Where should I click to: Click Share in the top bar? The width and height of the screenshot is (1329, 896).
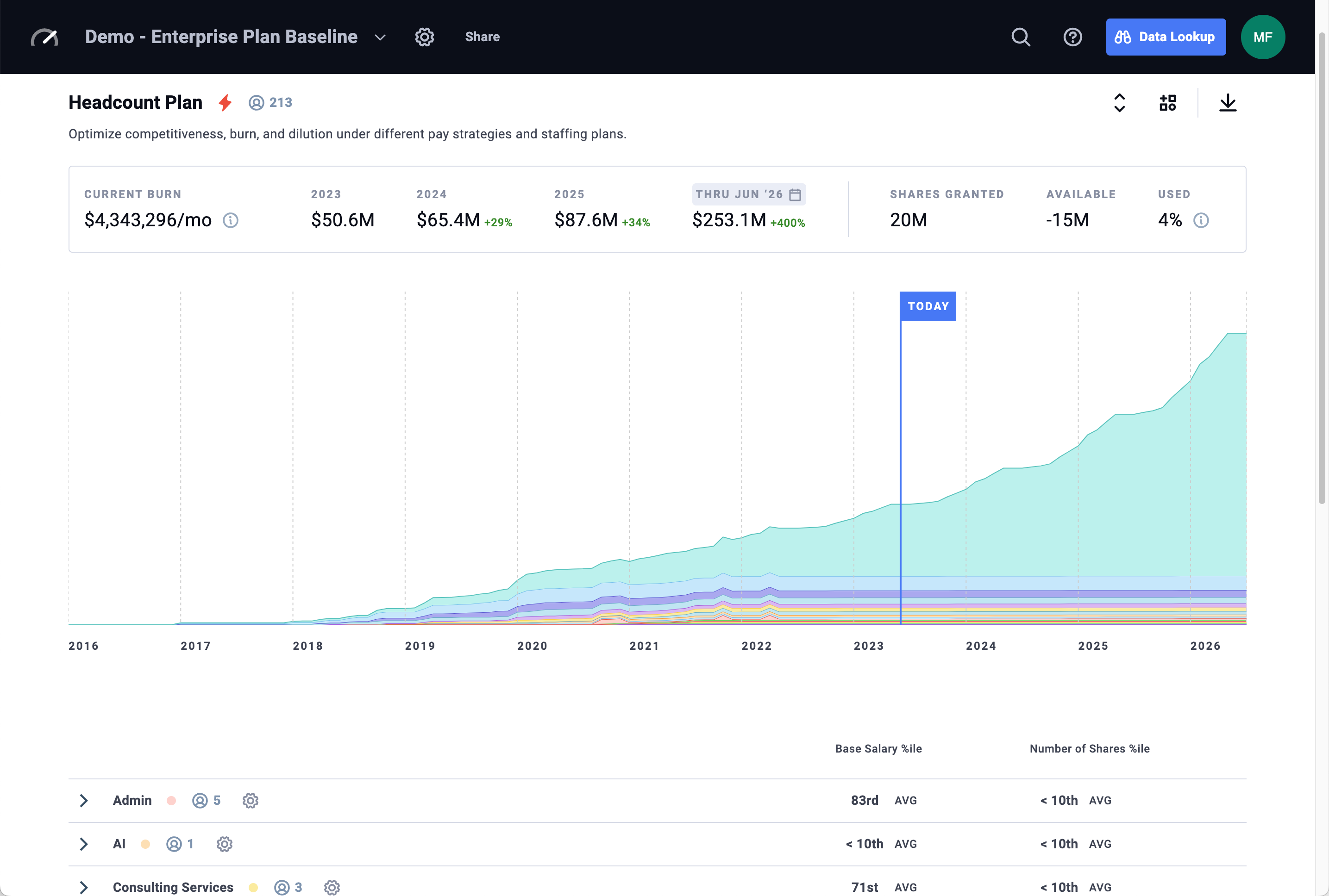[482, 37]
